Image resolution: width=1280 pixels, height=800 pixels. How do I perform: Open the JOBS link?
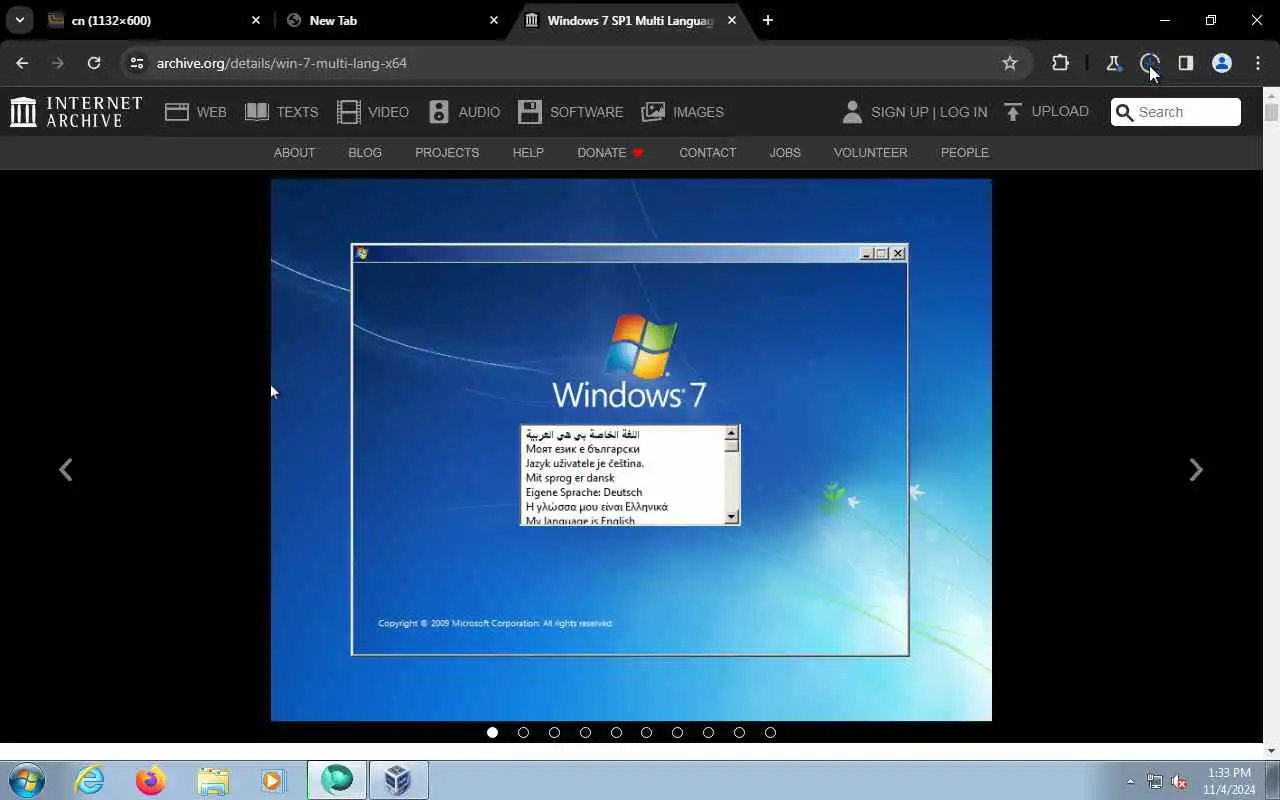(785, 153)
